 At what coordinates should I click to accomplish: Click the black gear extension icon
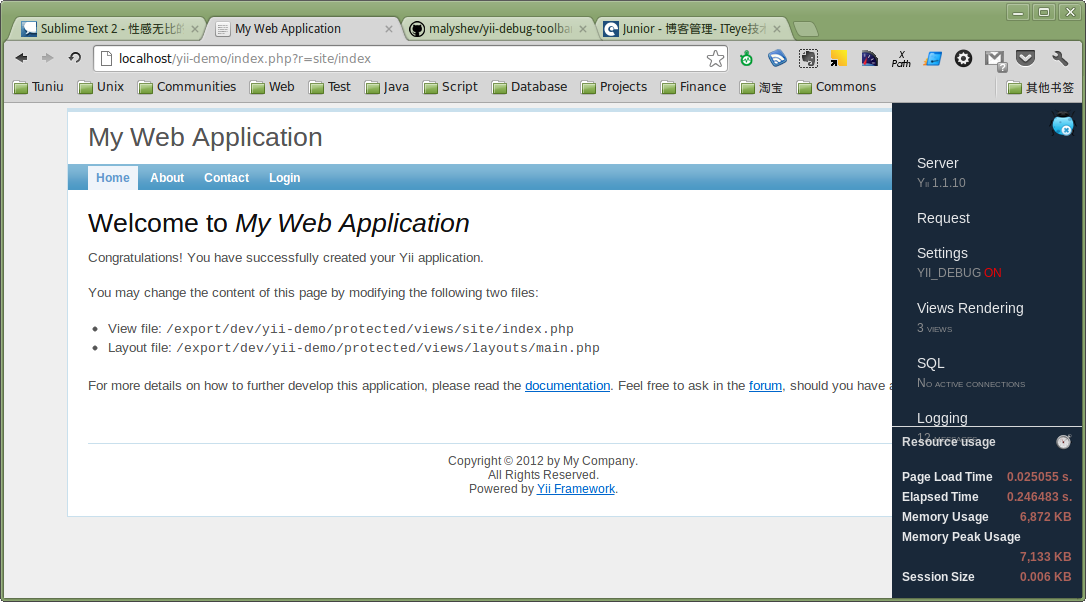point(963,59)
